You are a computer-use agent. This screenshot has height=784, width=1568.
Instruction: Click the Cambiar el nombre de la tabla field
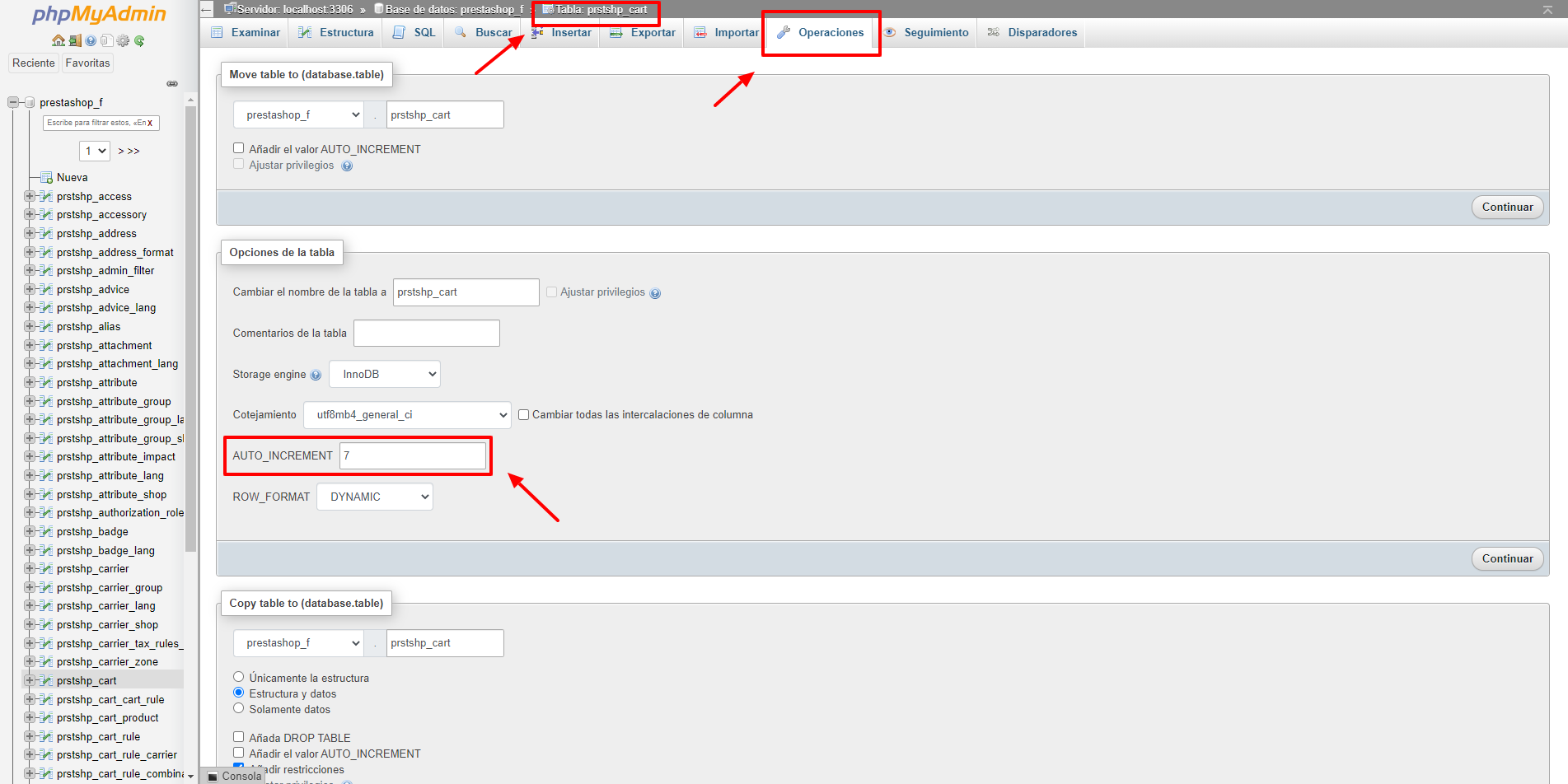tap(466, 292)
